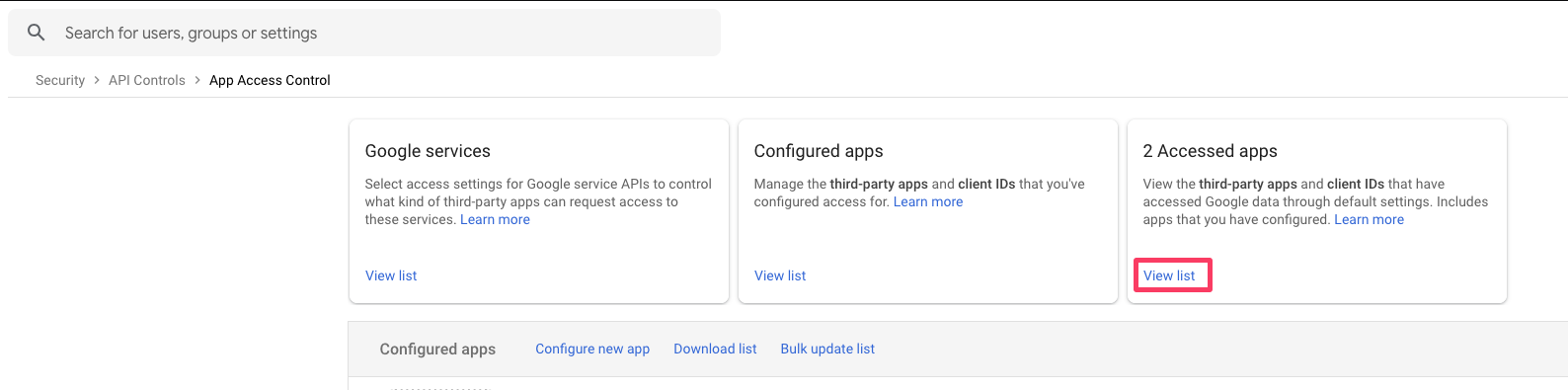Click Download list
Image resolution: width=1568 pixels, height=390 pixels.
715,349
